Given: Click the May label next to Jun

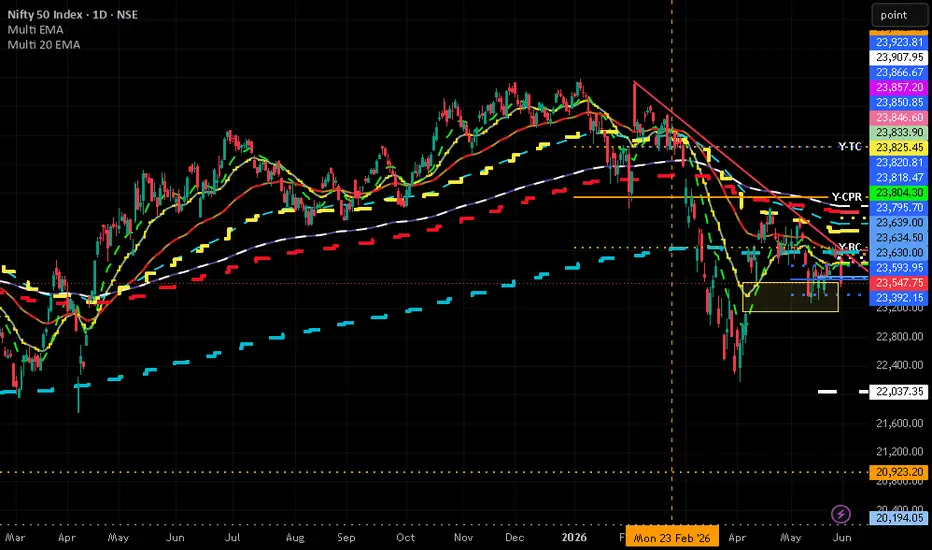Looking at the screenshot, I should 791,538.
